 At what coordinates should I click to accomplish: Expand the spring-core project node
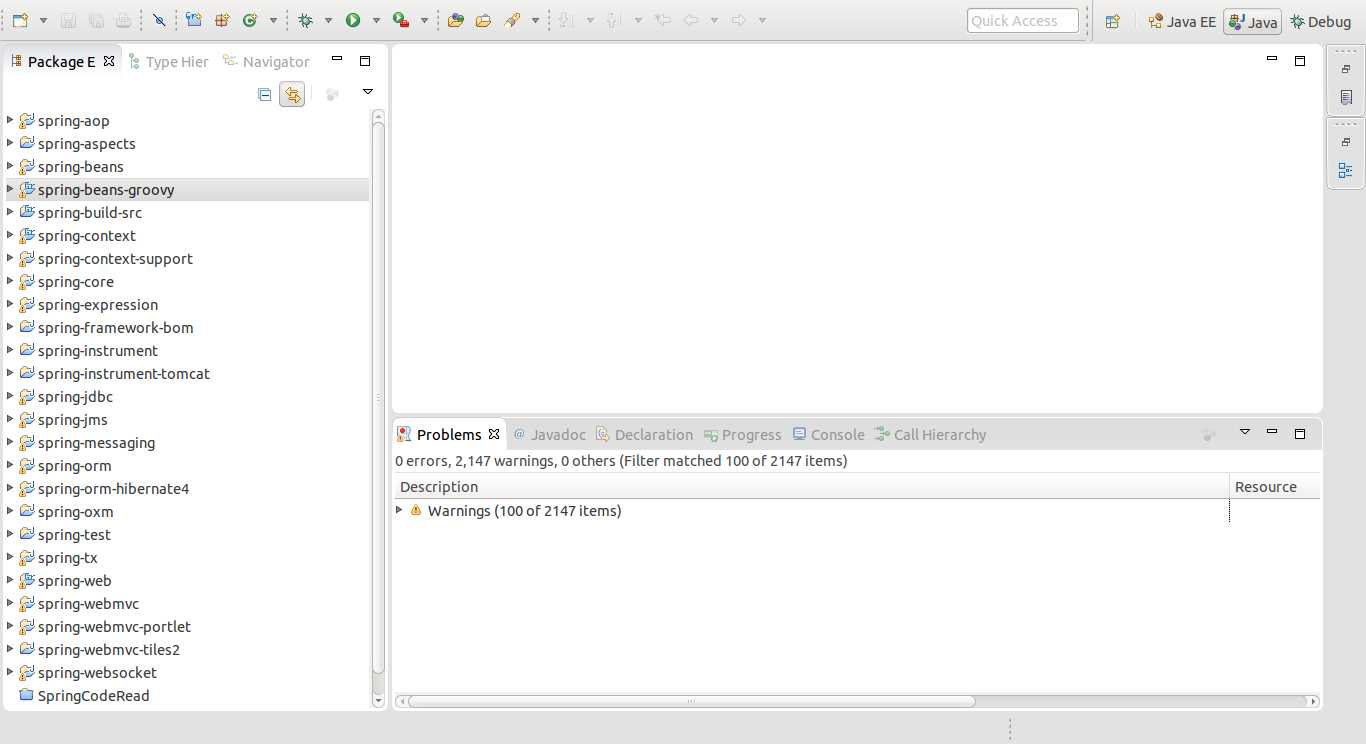pos(10,281)
